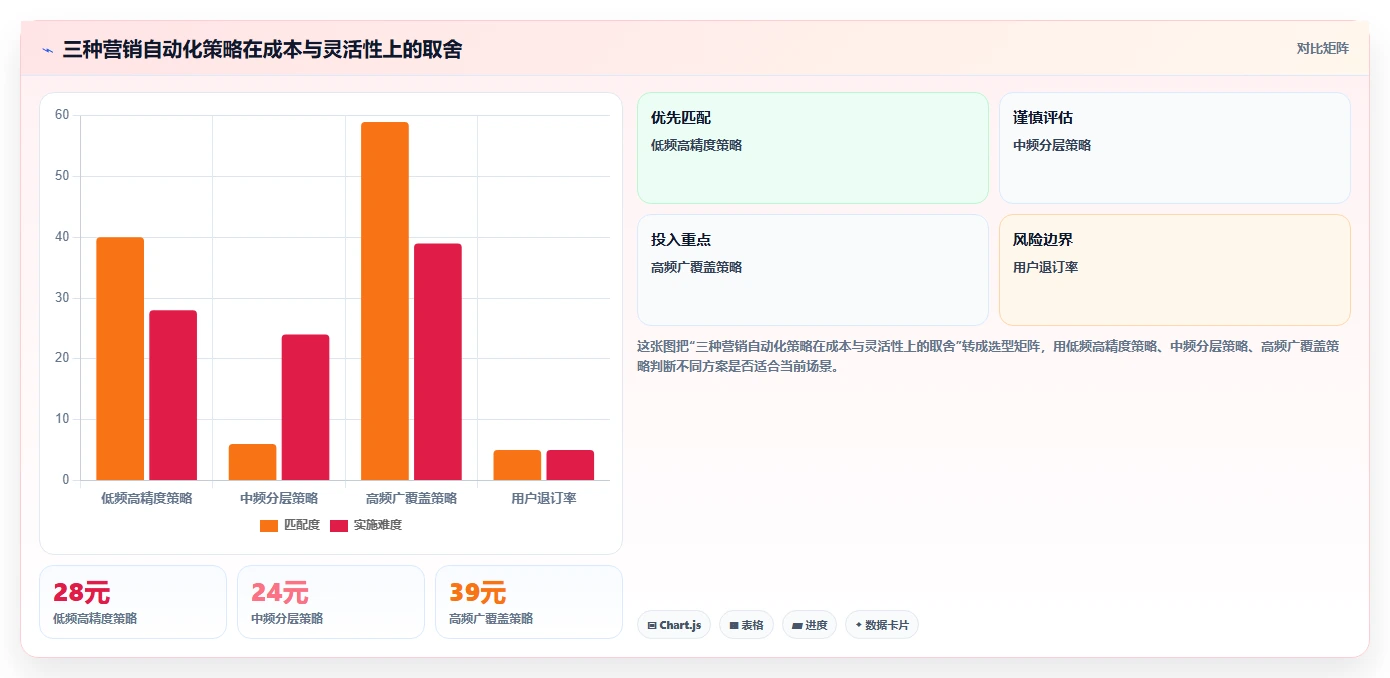1390x678 pixels.
Task: Click the icon in 进度 tag
Action: tap(797, 626)
